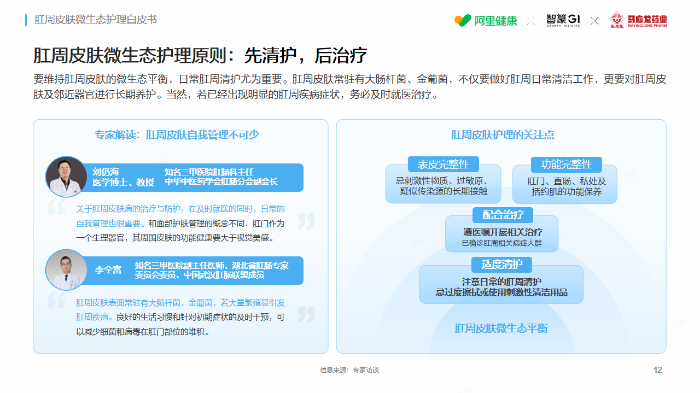The image size is (700, 393).
Task: Click the opening quotation mark beside 刘仍海's quote
Action: point(57,207)
